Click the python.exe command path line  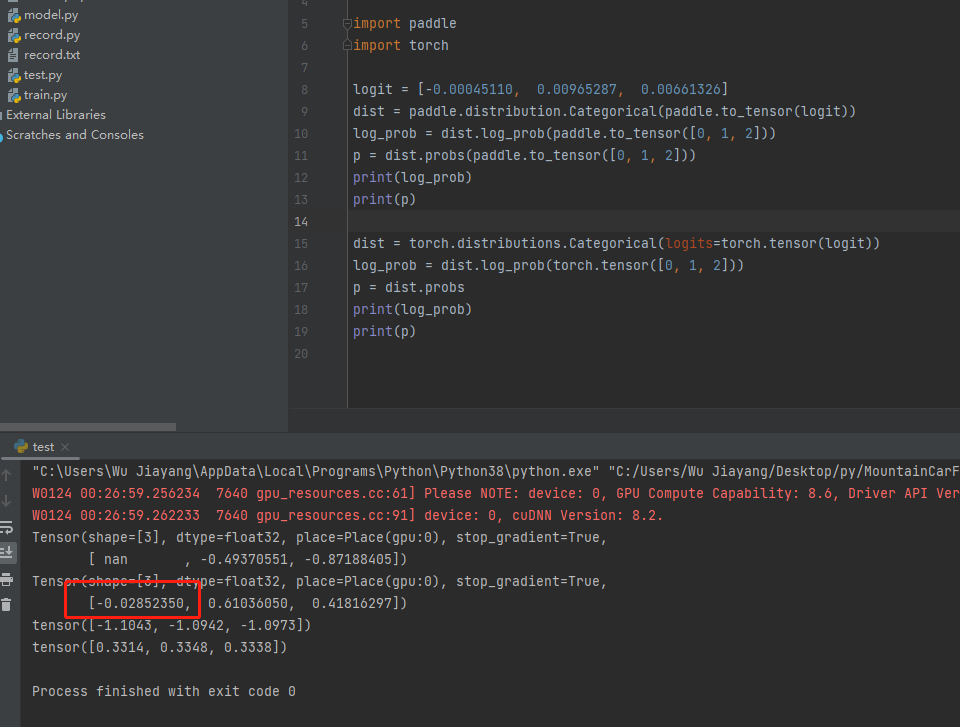point(496,472)
